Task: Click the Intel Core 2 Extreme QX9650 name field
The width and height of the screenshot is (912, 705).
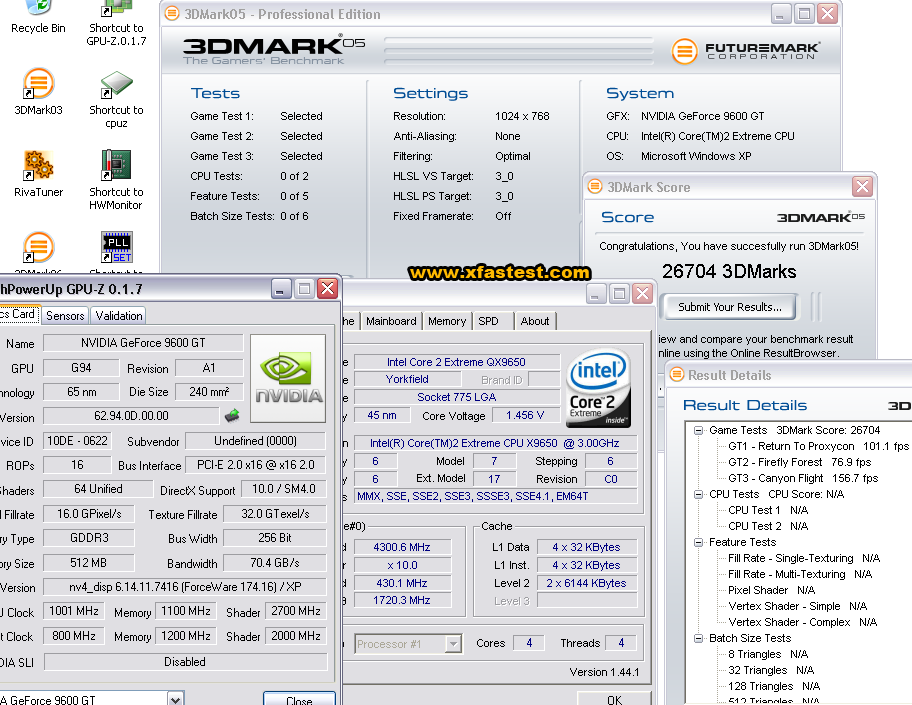Action: coord(457,362)
